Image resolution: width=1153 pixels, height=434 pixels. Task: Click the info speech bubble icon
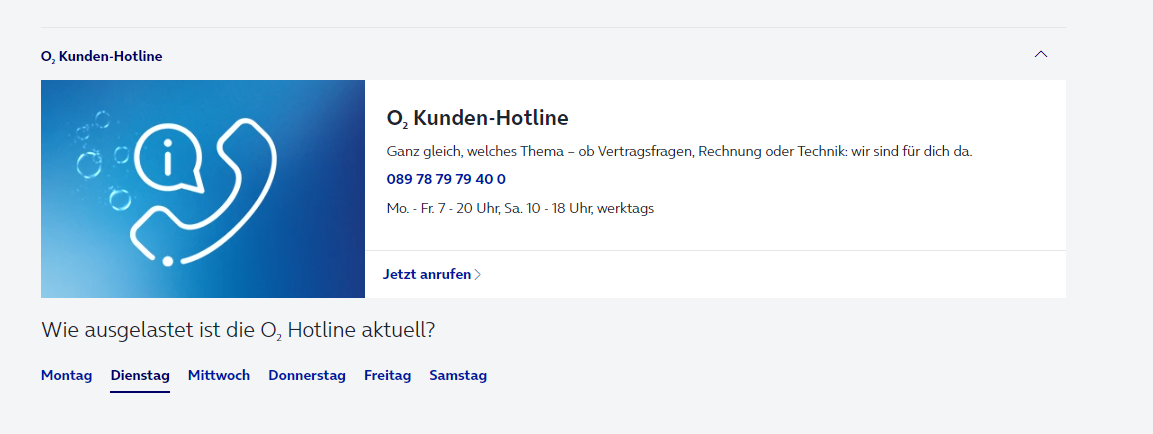point(168,160)
